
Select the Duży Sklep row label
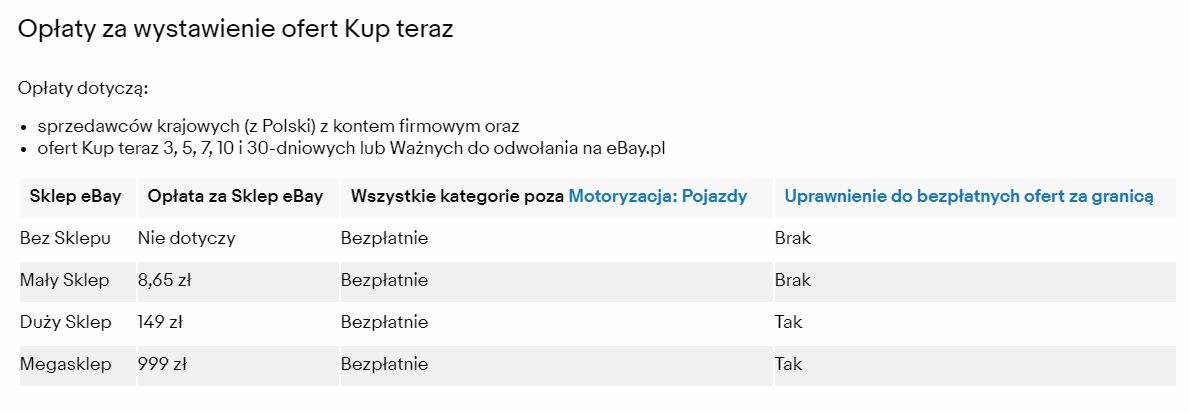pyautogui.click(x=64, y=323)
